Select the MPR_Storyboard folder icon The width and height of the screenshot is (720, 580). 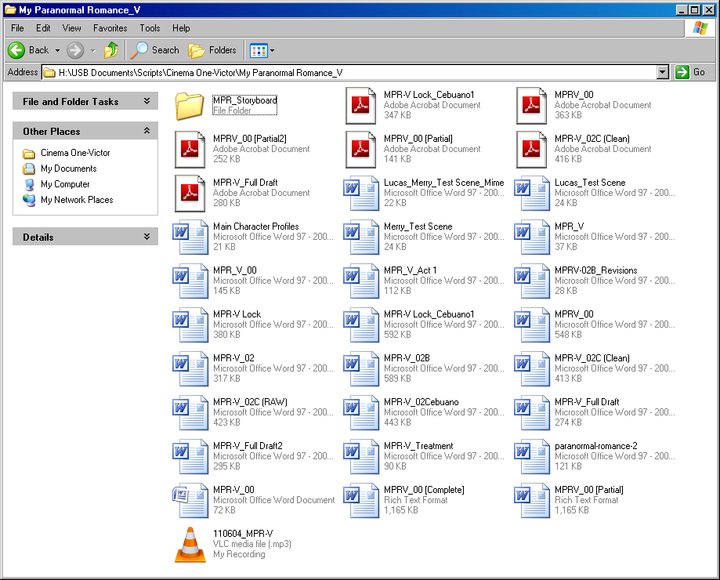tap(189, 105)
